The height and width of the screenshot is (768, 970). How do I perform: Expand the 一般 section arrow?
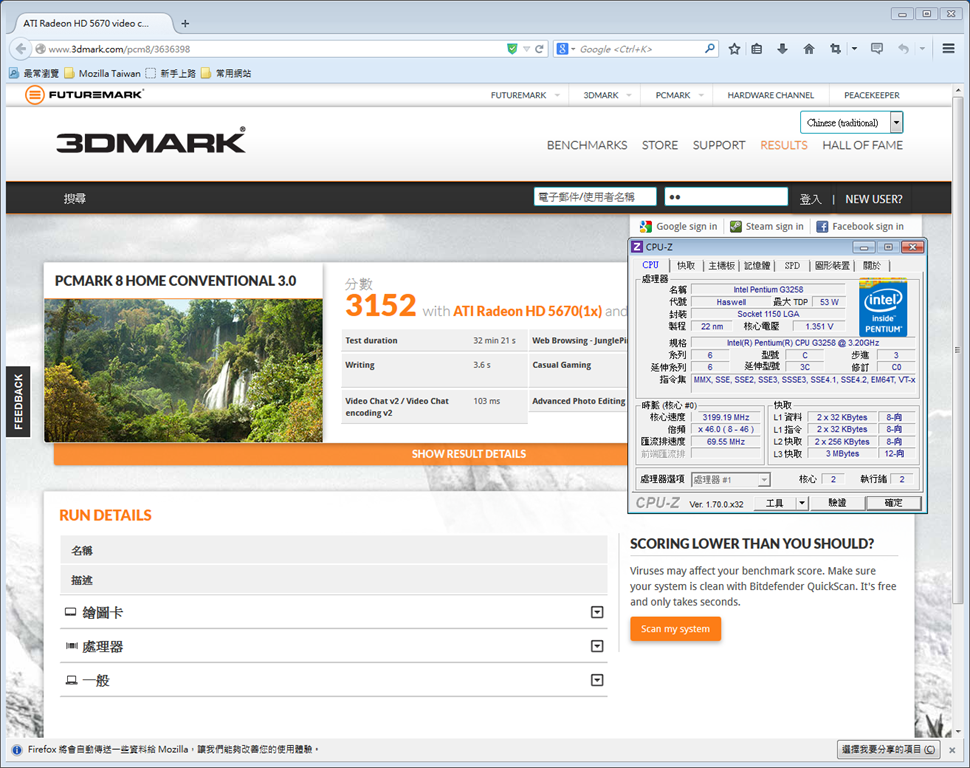597,680
